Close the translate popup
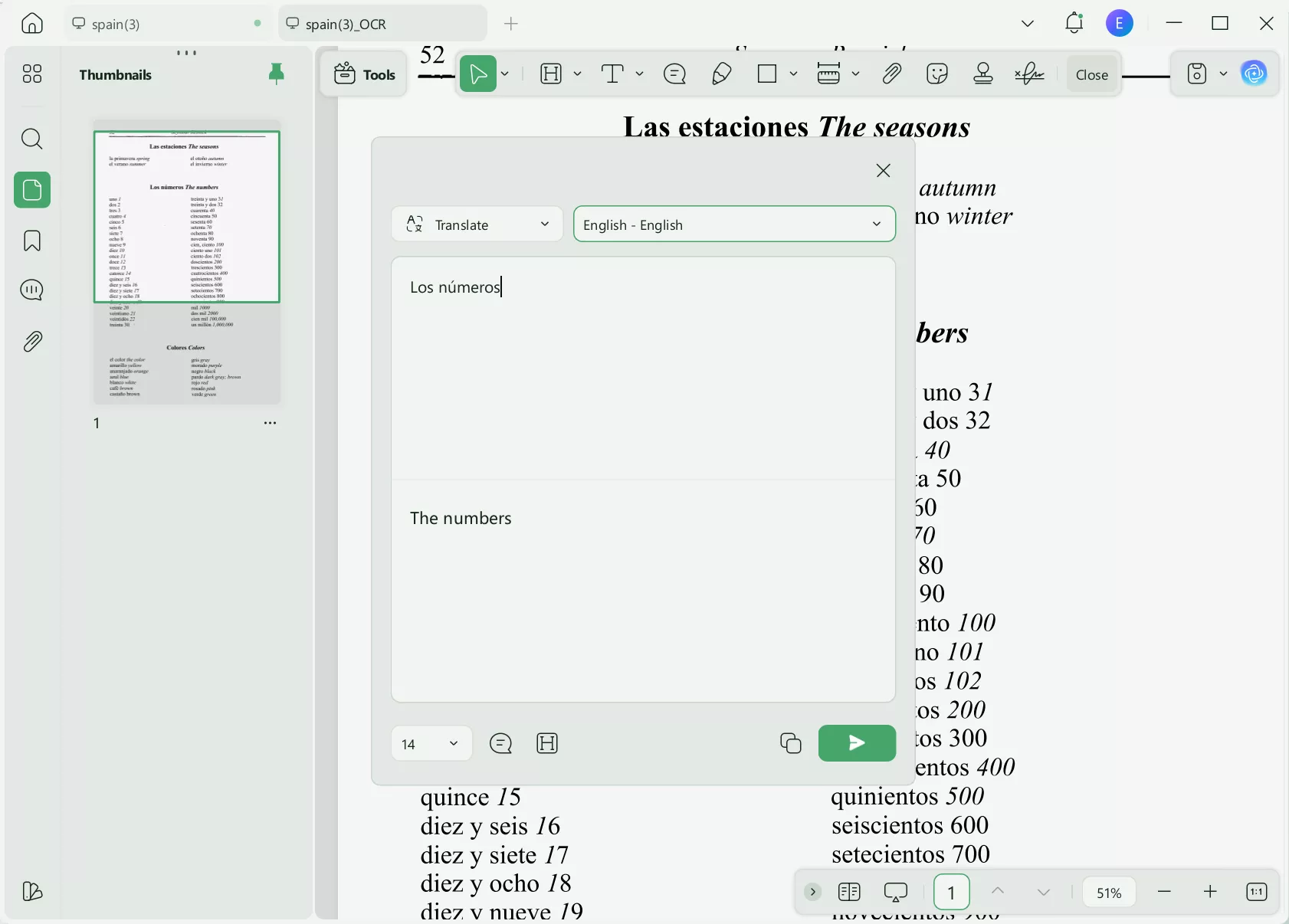This screenshot has height=924, width=1289. (x=884, y=170)
